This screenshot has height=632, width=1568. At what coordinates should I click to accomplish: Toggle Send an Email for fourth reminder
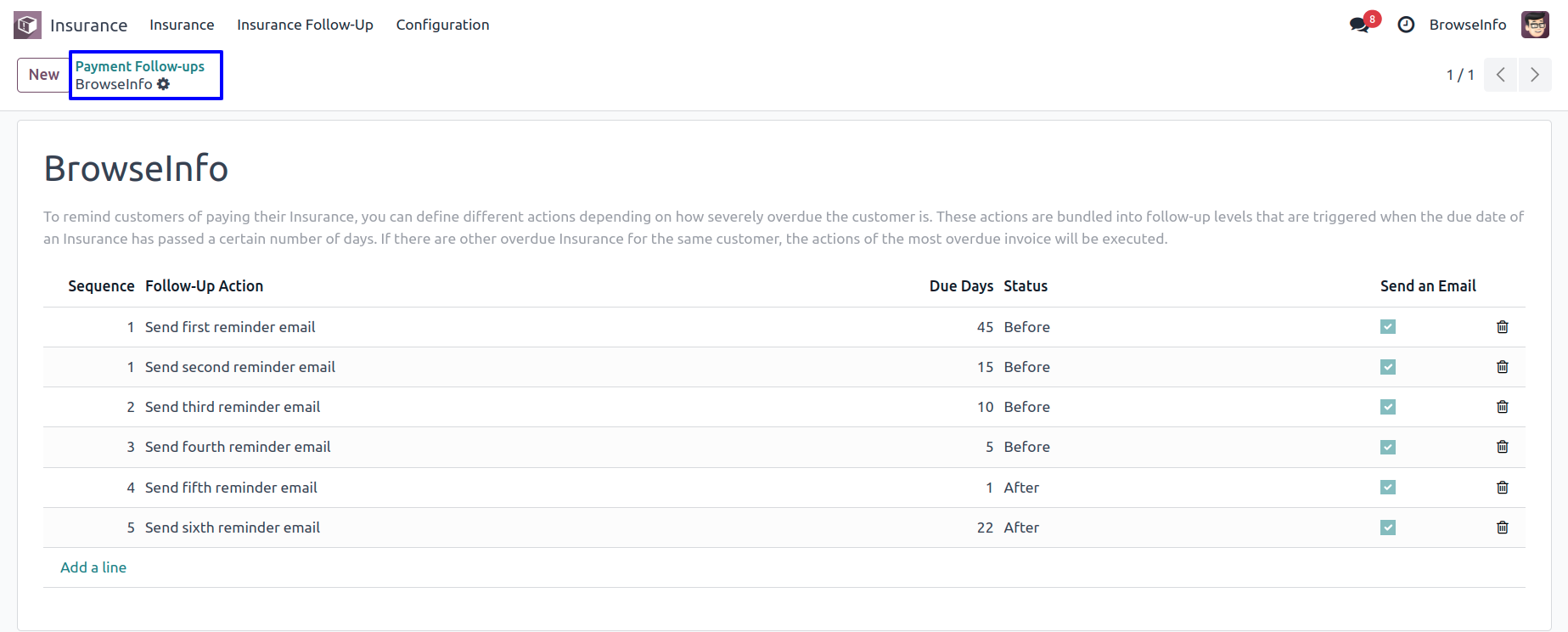tap(1388, 447)
